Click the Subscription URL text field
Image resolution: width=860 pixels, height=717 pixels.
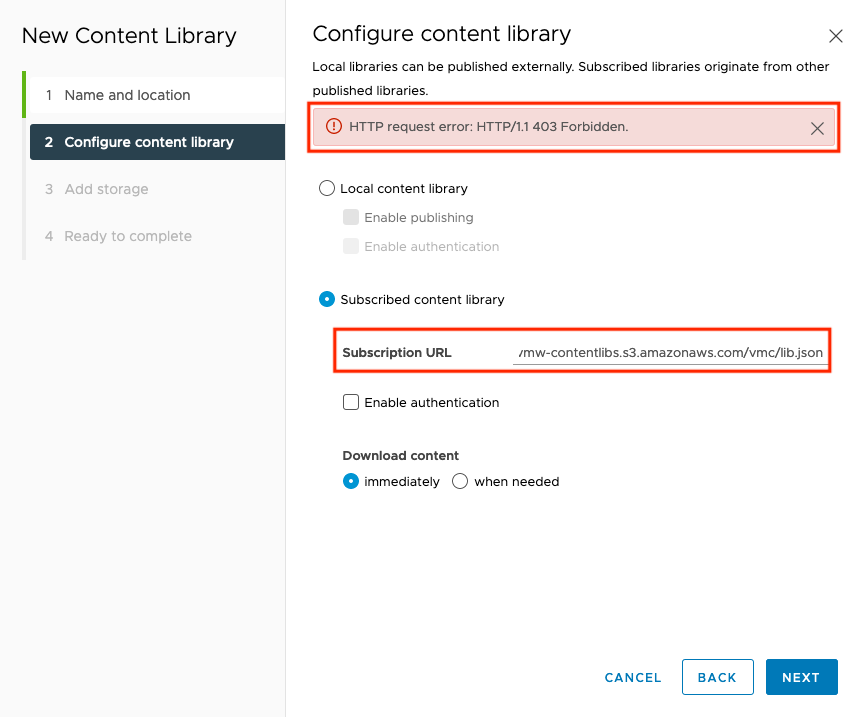point(670,352)
